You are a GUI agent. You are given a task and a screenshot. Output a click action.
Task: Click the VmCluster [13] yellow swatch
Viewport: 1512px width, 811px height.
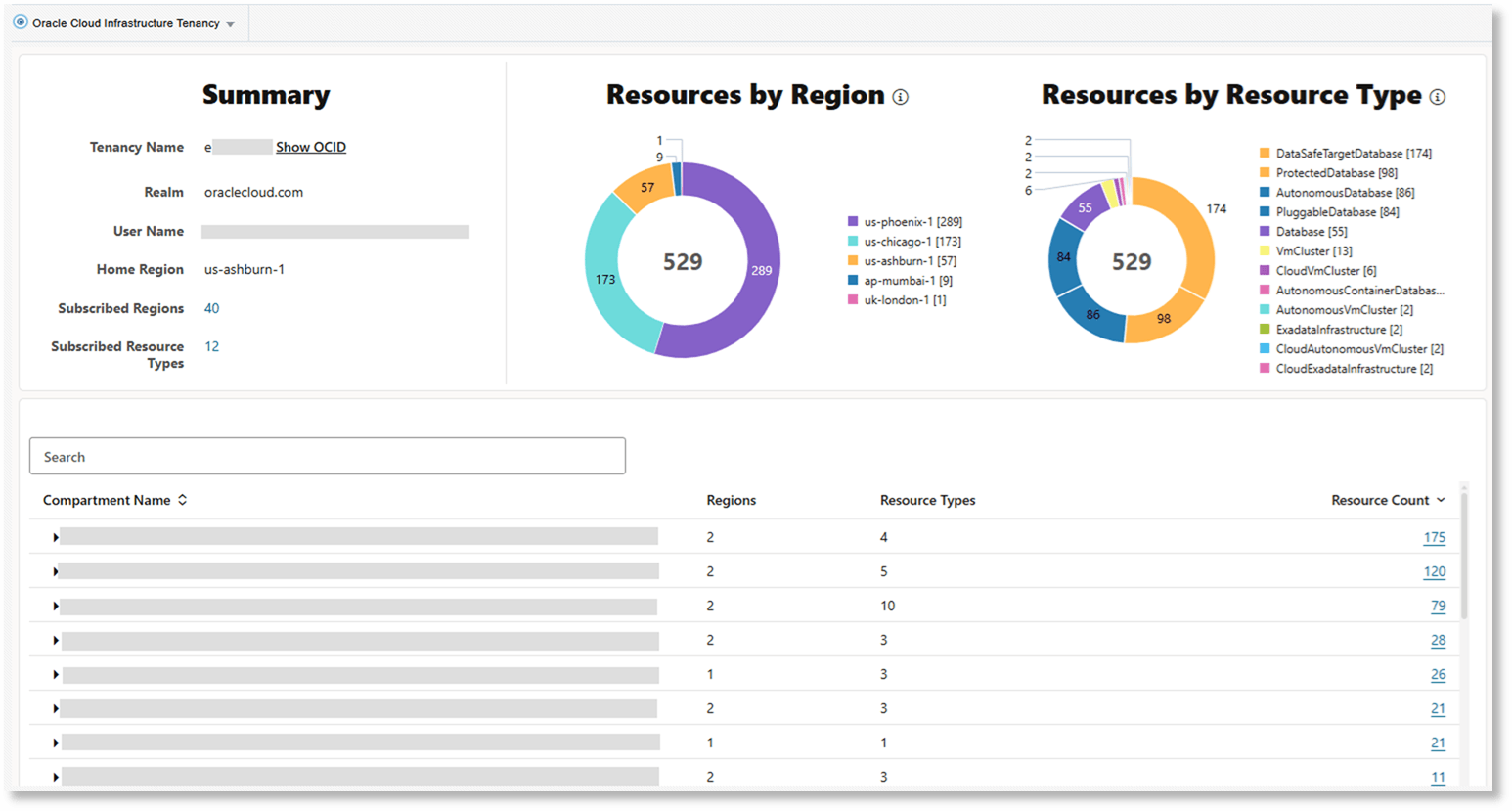pyautogui.click(x=1265, y=251)
